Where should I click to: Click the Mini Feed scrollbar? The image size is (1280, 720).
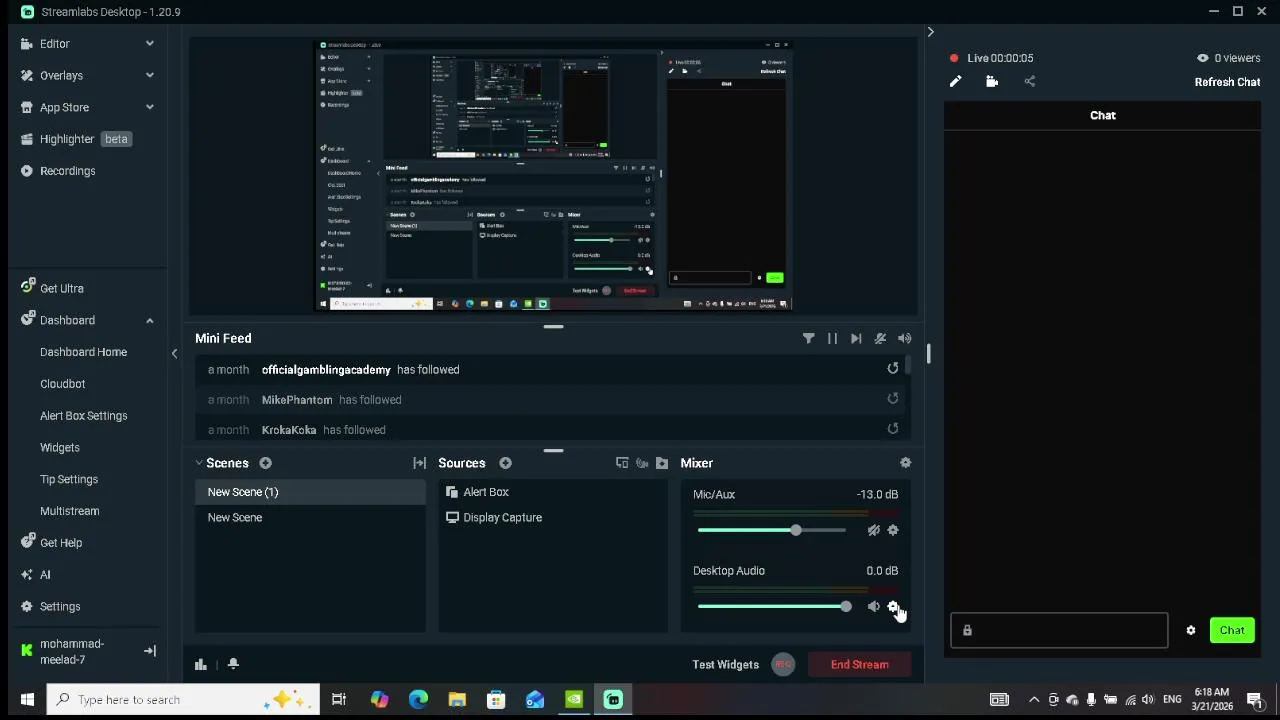pyautogui.click(x=909, y=364)
